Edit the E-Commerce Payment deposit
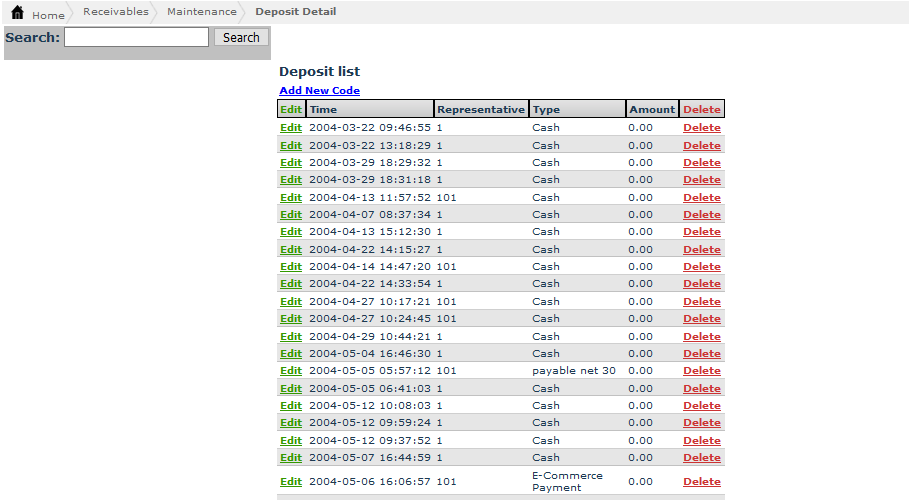 [290, 482]
